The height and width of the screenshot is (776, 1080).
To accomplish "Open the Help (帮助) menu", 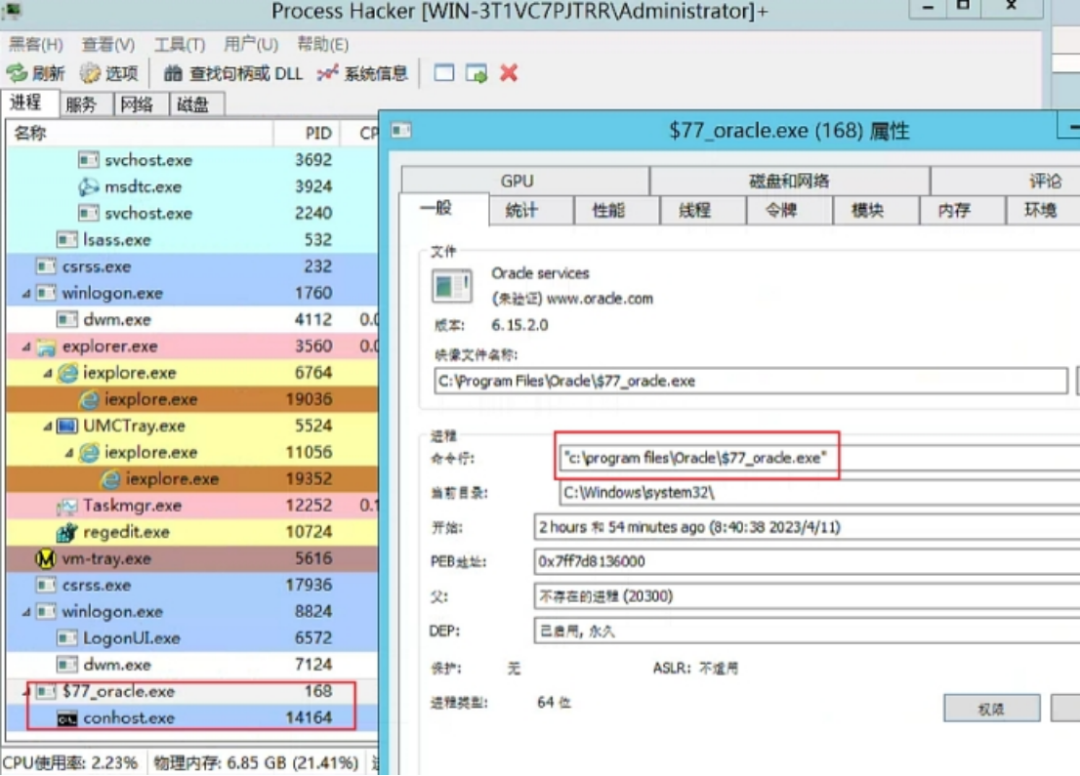I will pos(323,45).
